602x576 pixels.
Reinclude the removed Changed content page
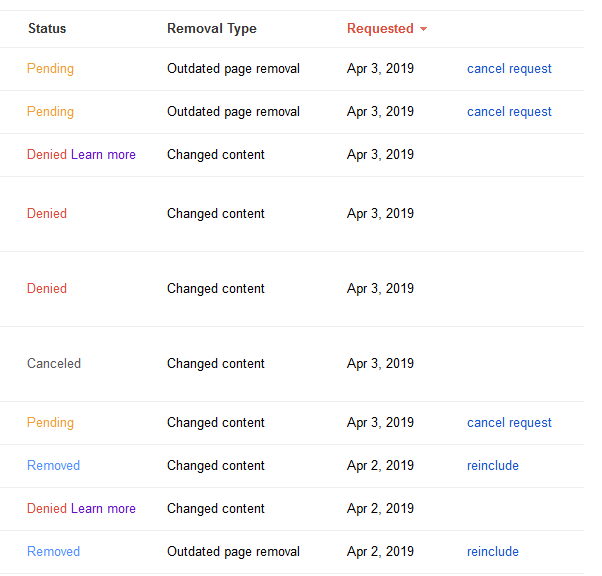point(493,465)
